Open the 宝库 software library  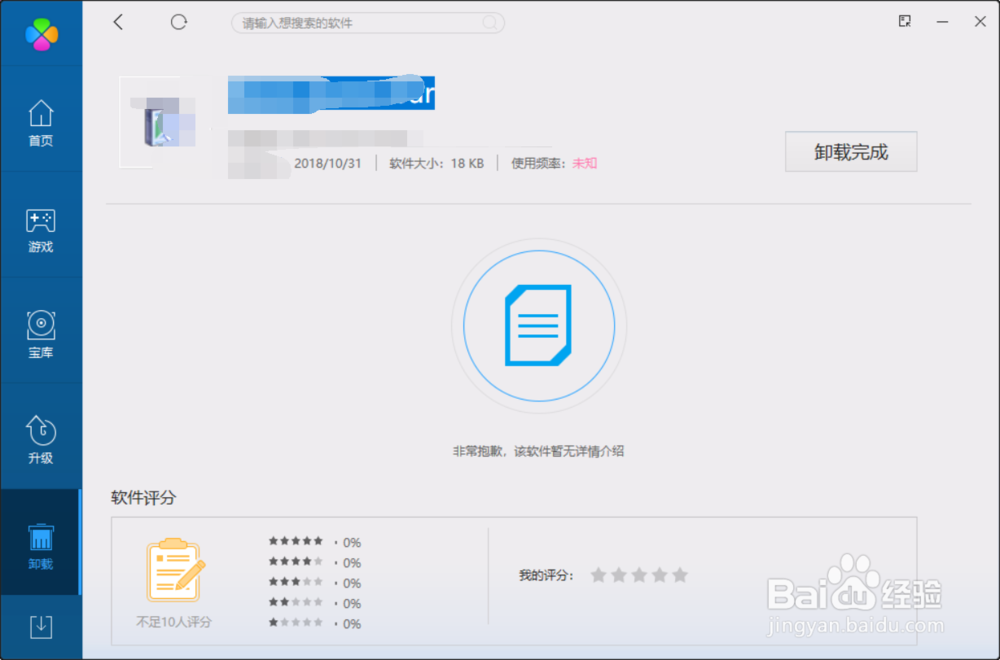(41, 335)
